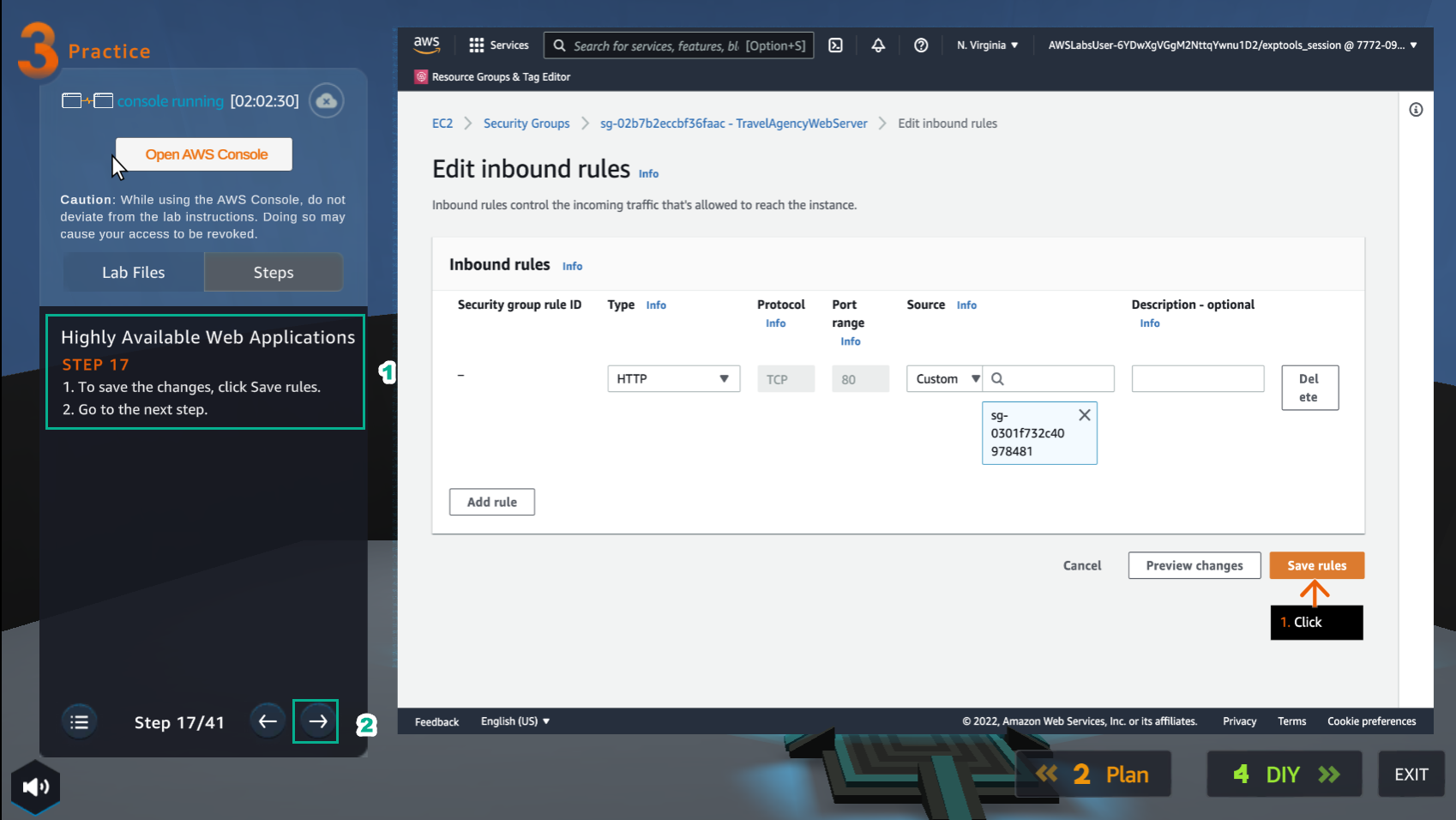The image size is (1456, 820).
Task: Delete the HTTP inbound rule
Action: pos(1309,388)
